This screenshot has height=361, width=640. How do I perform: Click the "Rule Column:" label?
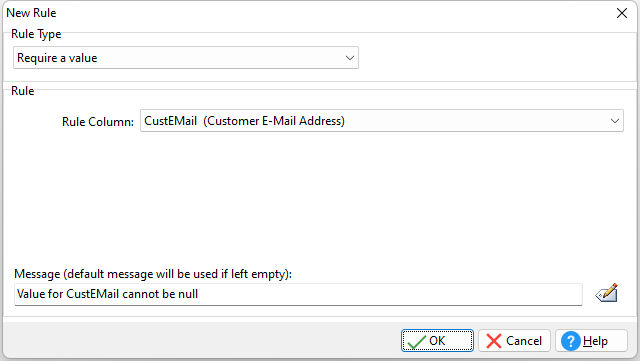click(98, 122)
